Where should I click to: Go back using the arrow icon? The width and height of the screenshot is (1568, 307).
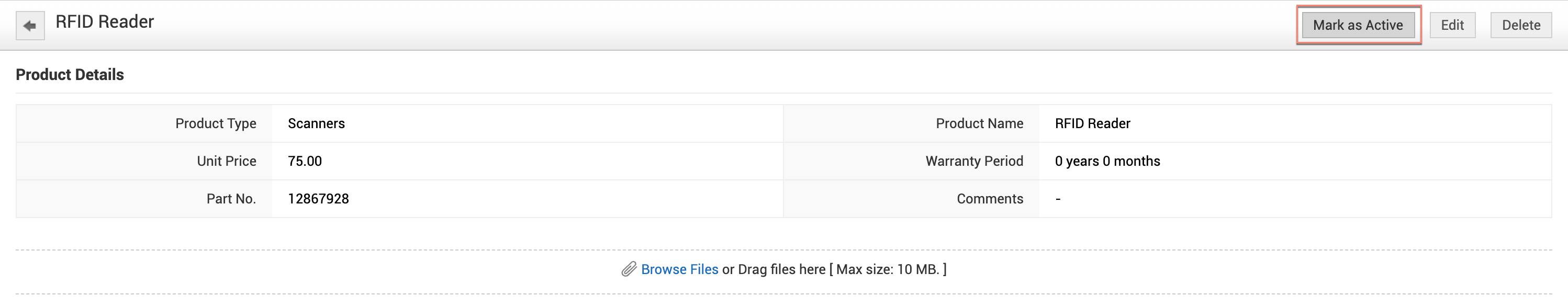(x=30, y=26)
